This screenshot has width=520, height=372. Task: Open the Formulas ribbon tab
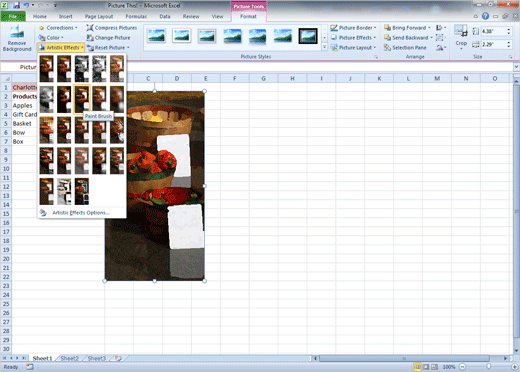point(136,16)
